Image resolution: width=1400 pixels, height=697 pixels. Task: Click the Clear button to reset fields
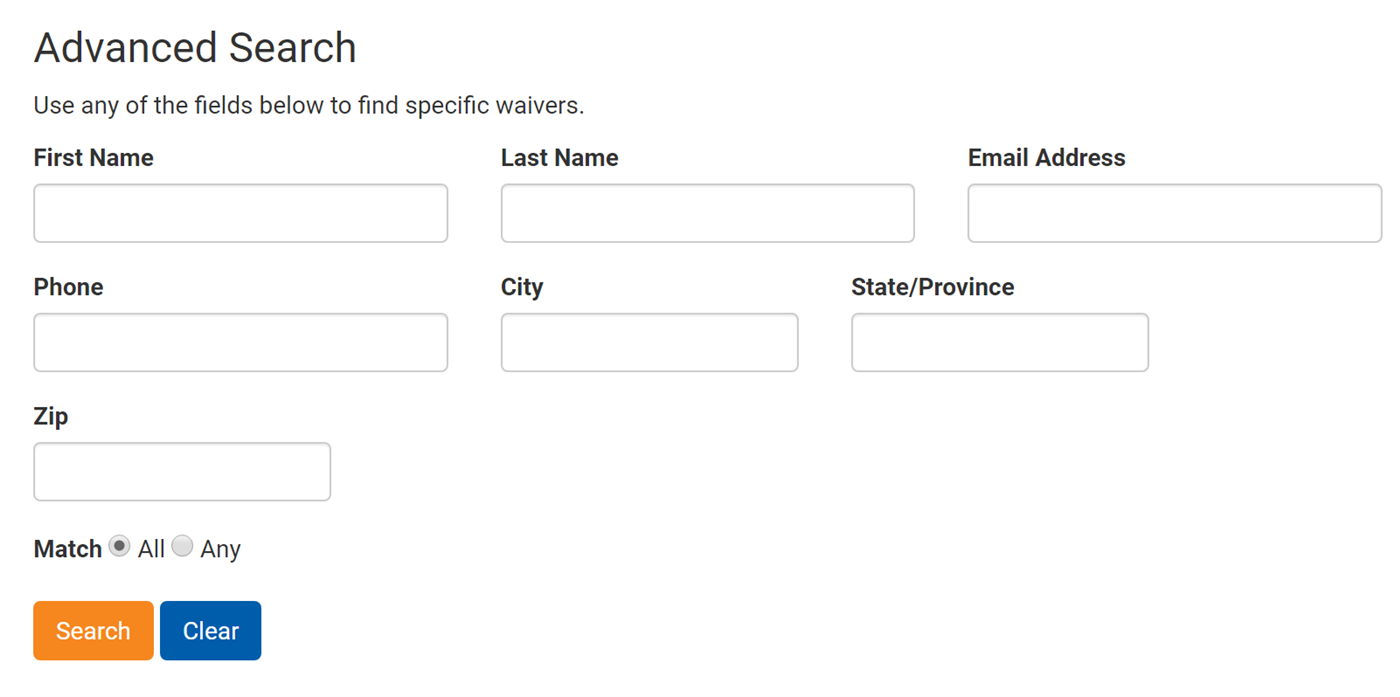[x=210, y=630]
